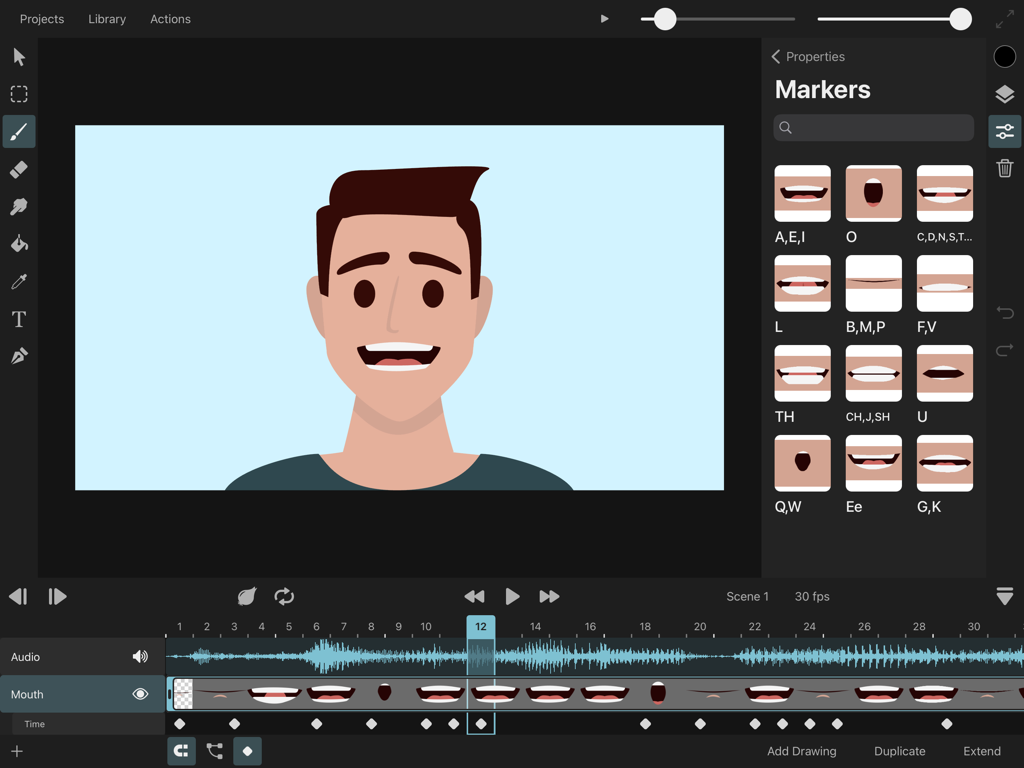Mute the Audio track
The image size is (1024, 768).
tap(140, 657)
